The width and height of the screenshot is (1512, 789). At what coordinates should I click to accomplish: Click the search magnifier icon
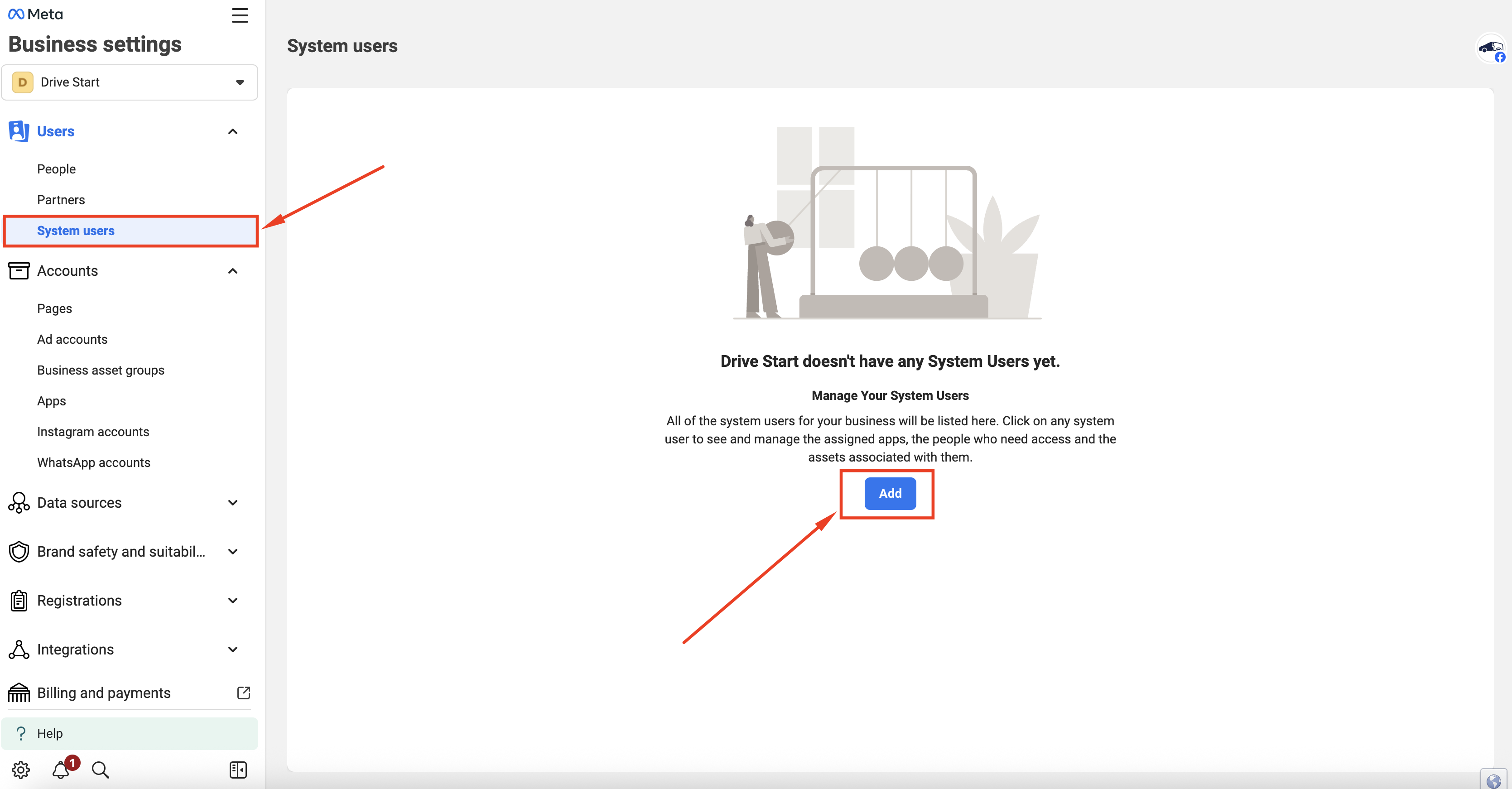101,770
